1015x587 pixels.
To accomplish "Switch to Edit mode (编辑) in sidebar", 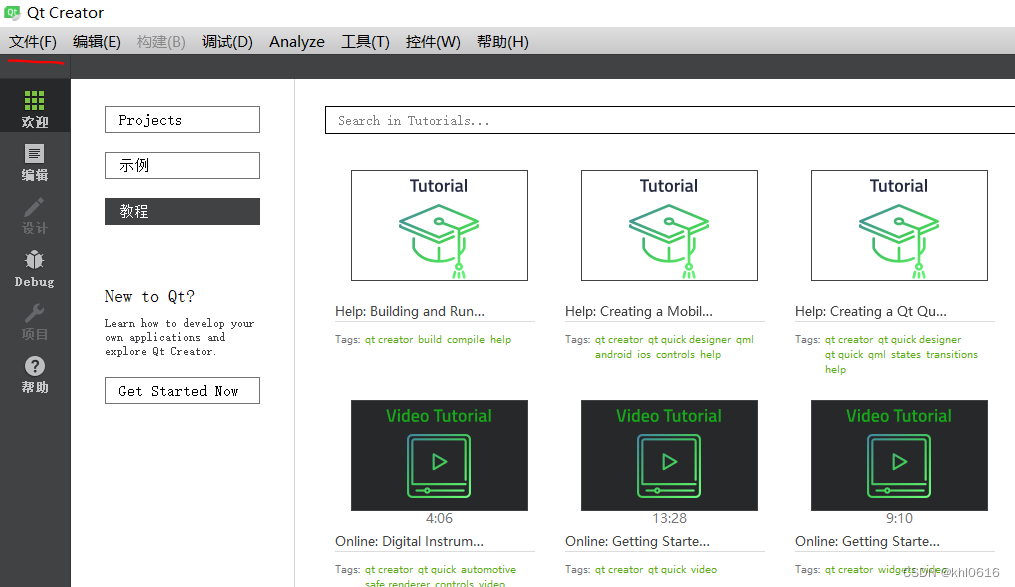I will pyautogui.click(x=35, y=162).
